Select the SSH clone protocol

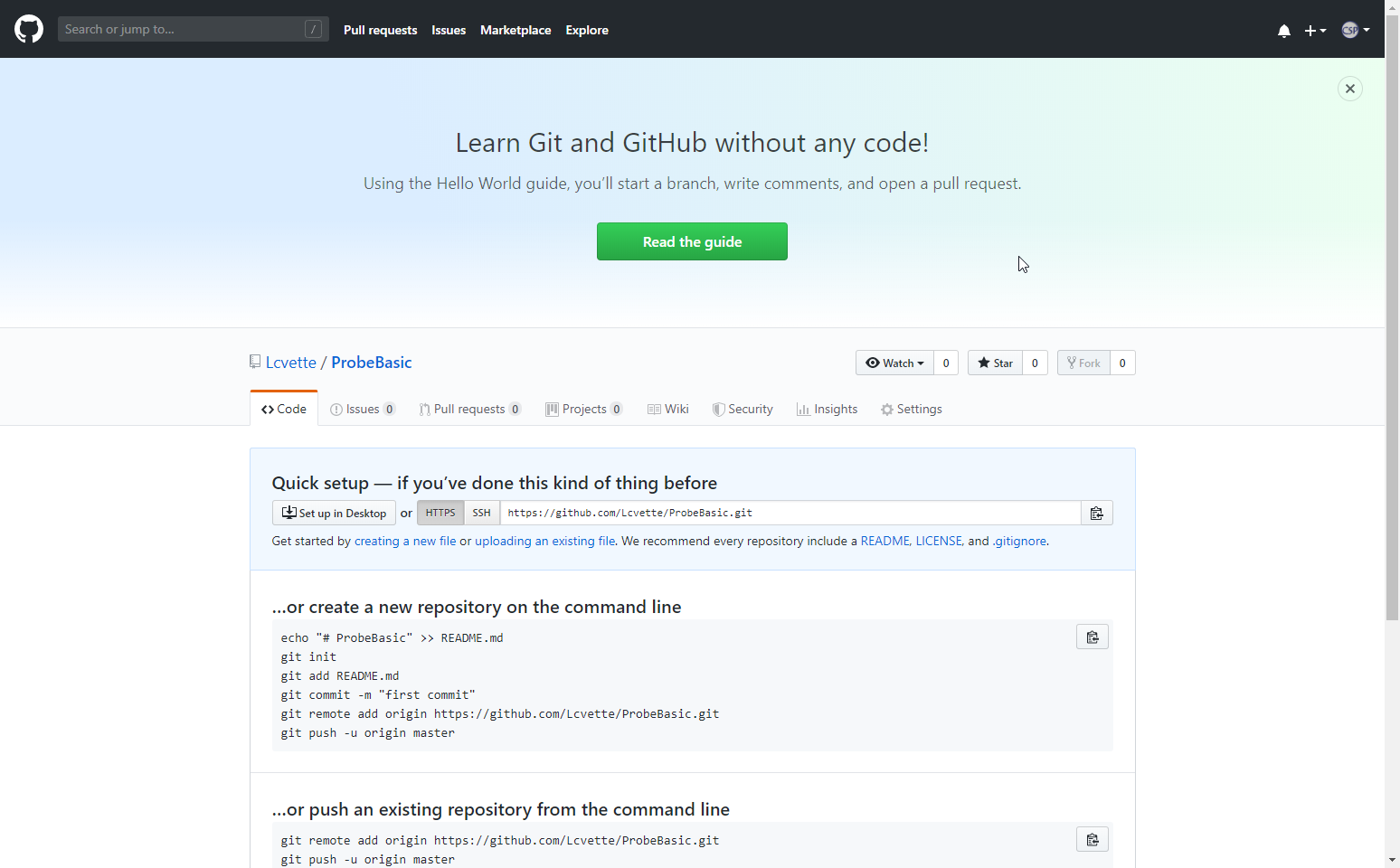[482, 513]
